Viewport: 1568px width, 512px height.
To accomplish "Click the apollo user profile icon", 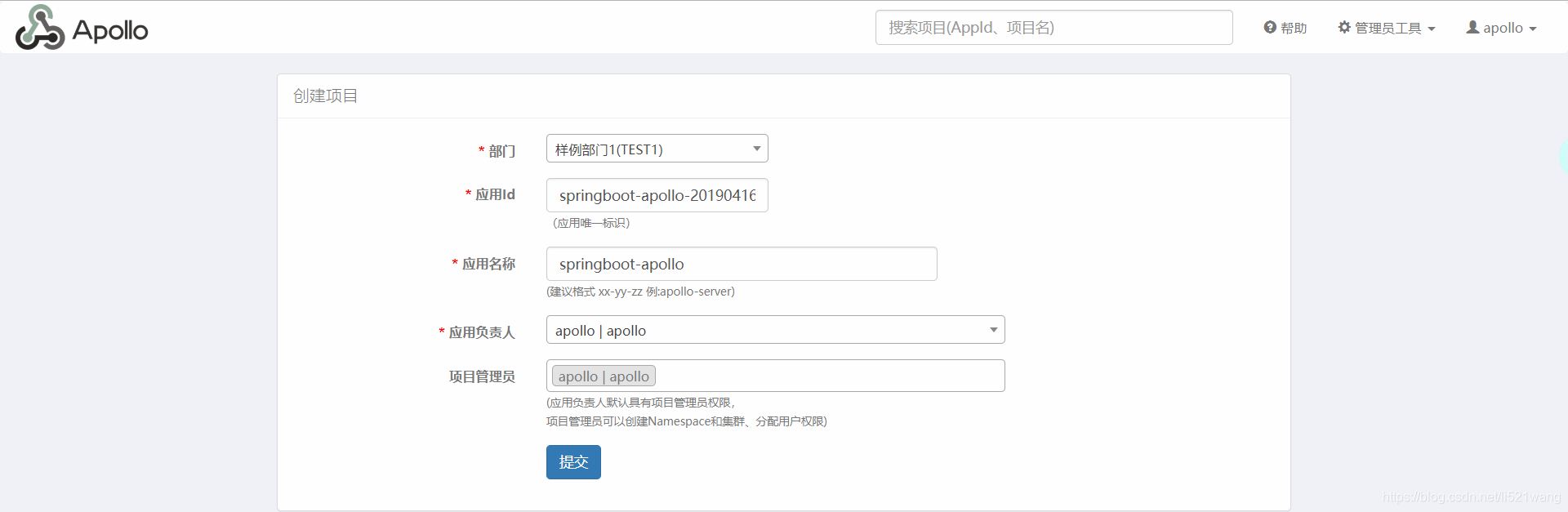I will 1472,27.
